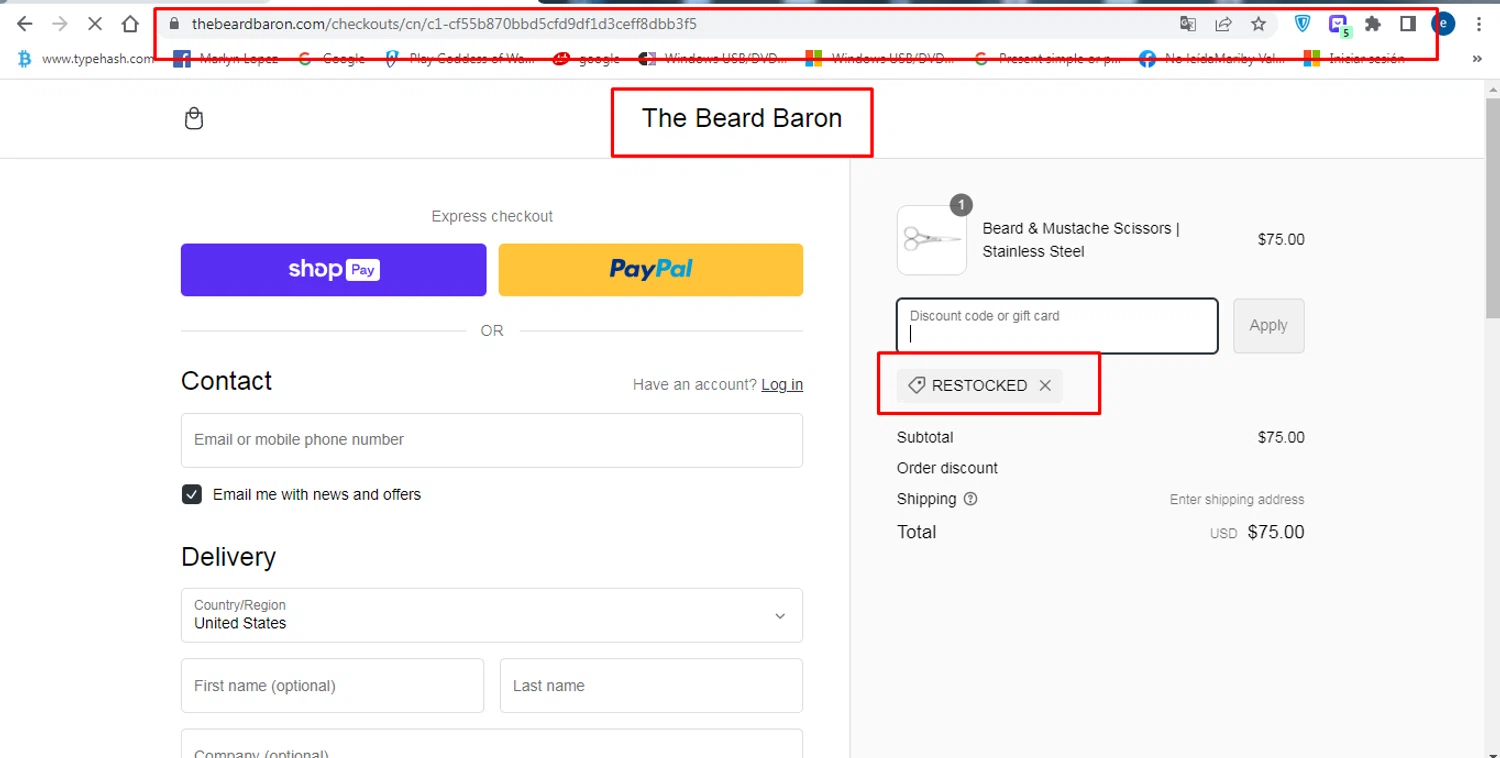Click the Order discount label
This screenshot has height=758, width=1500.
click(x=947, y=468)
